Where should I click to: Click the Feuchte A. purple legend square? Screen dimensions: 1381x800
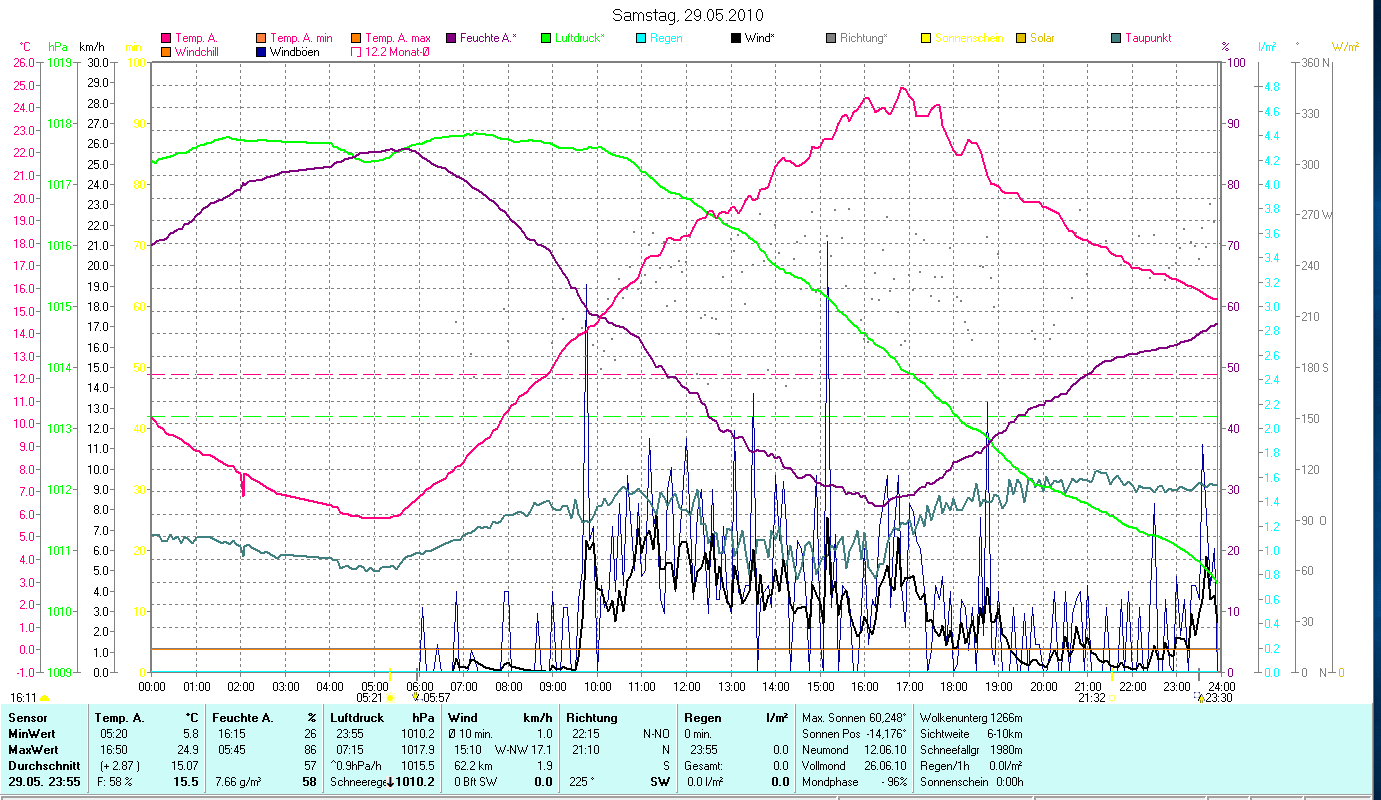(x=451, y=38)
